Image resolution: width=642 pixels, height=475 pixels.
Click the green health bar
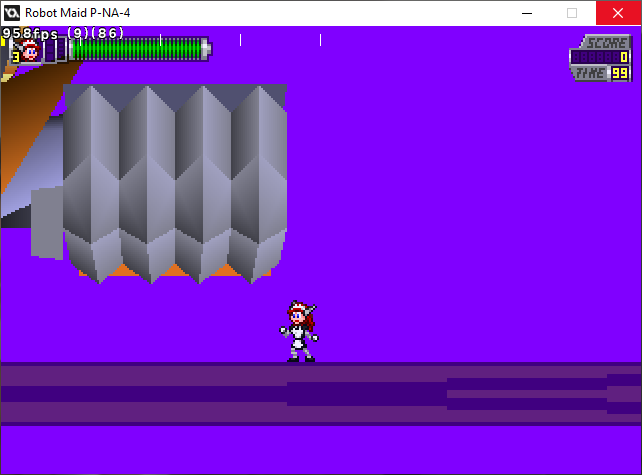pyautogui.click(x=139, y=50)
